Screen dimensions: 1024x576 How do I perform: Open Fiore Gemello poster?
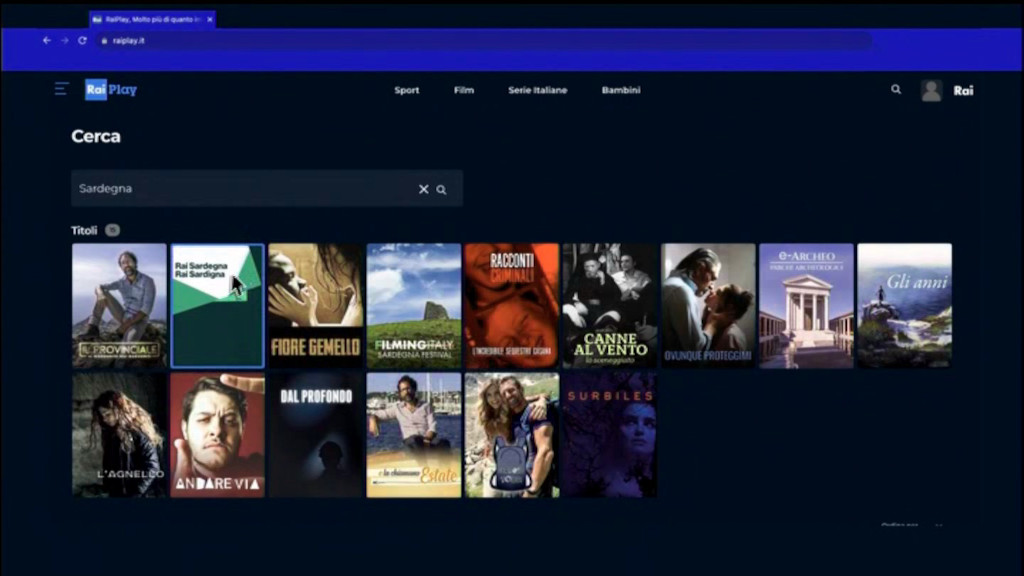pos(315,306)
